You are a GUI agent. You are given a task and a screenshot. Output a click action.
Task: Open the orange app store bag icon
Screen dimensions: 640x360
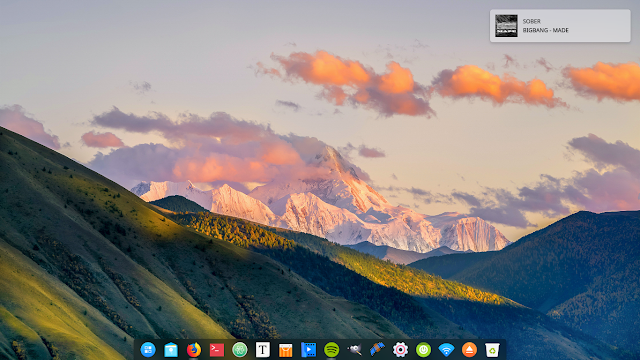(285, 350)
